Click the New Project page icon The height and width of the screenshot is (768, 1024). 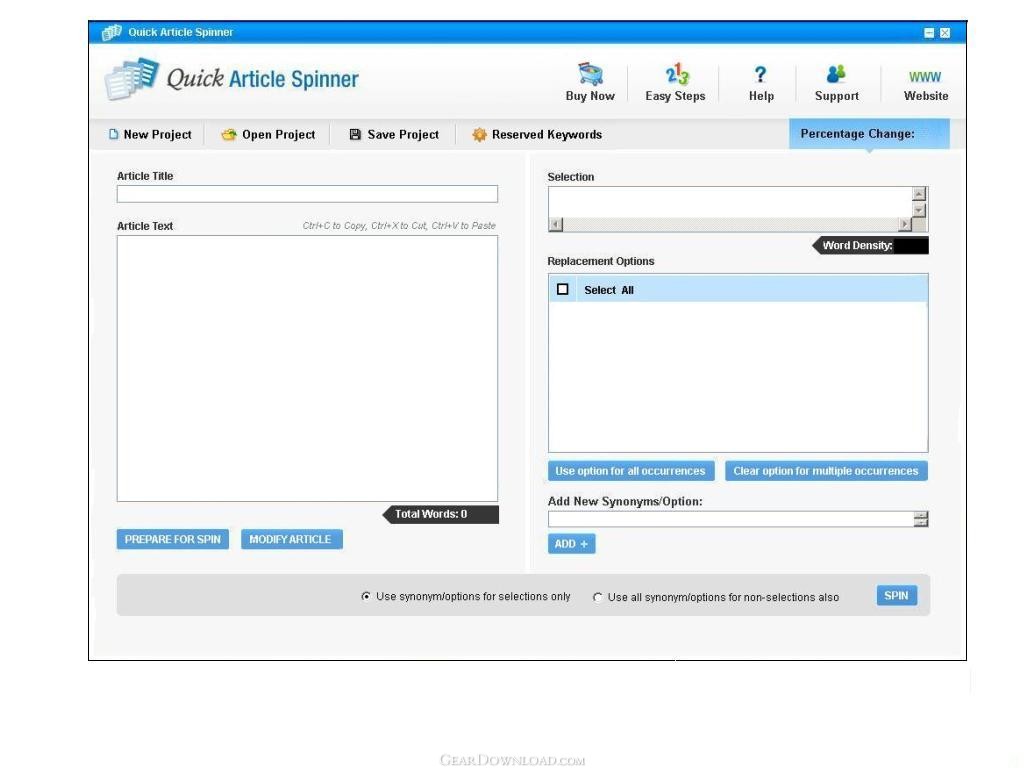coord(114,134)
